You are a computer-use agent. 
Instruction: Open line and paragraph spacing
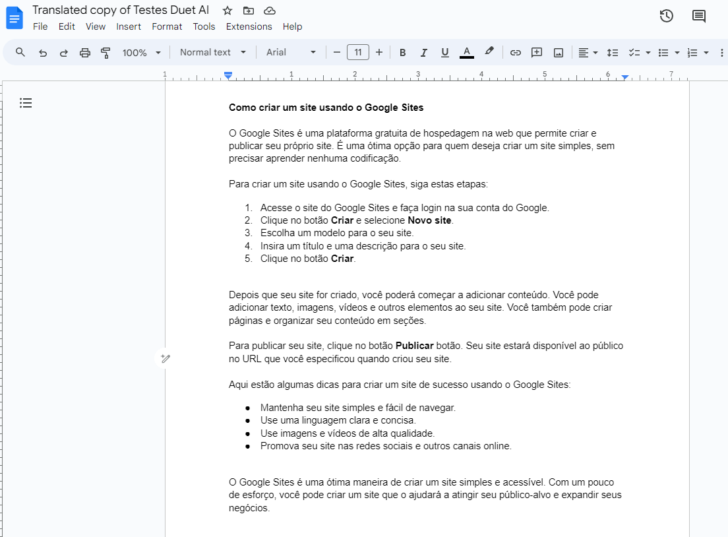pyautogui.click(x=612, y=52)
